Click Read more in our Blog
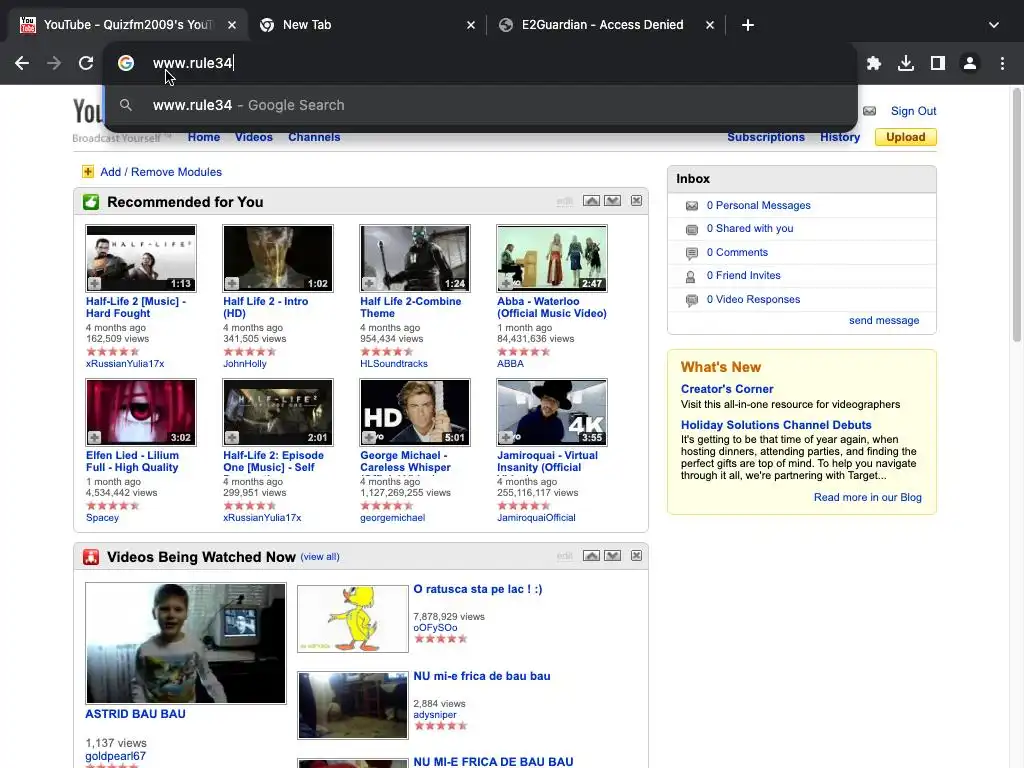This screenshot has width=1024, height=768. click(x=867, y=497)
